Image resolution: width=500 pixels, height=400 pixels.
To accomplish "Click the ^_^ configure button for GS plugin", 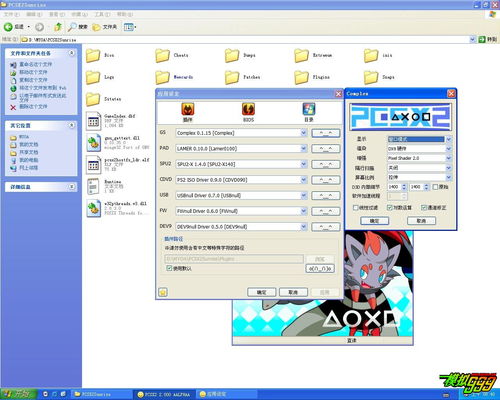I will point(326,133).
